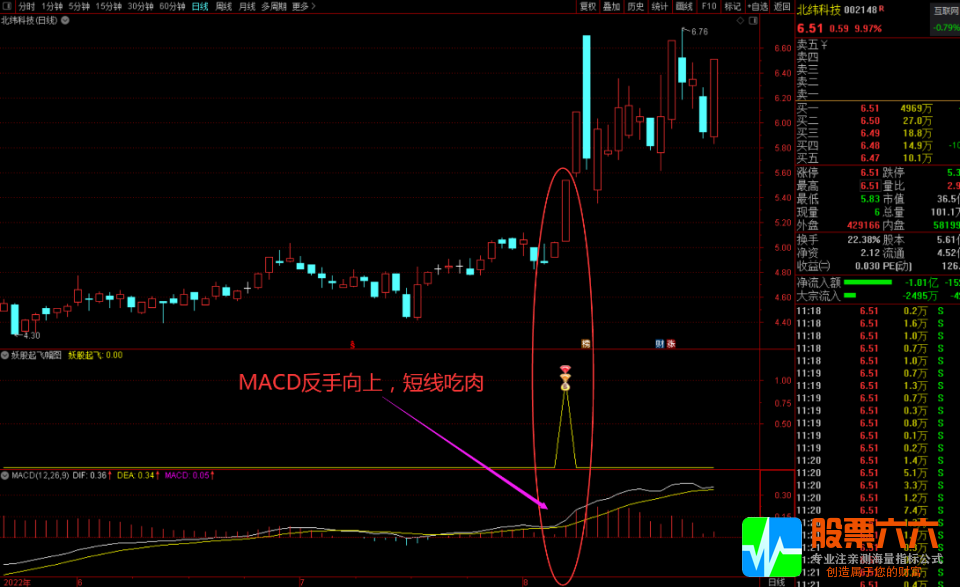960x587 pixels.
Task: Click the 互联网 sector label
Action: point(944,10)
